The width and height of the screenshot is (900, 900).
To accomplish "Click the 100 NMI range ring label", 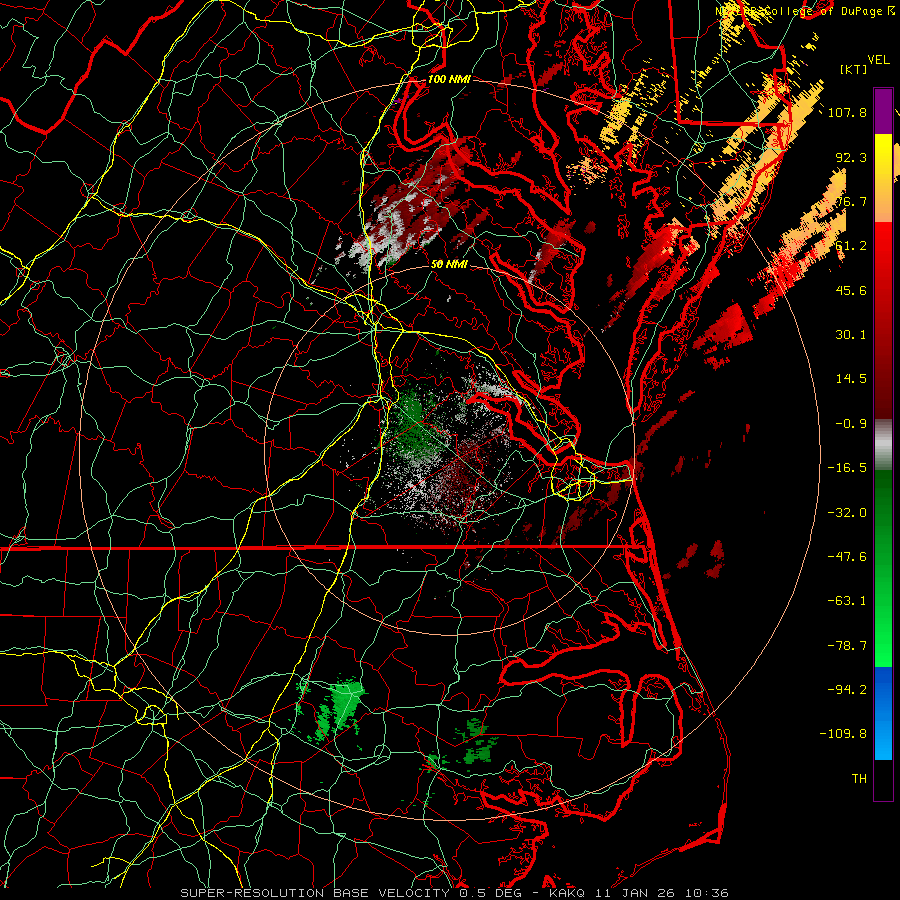I will pyautogui.click(x=449, y=79).
